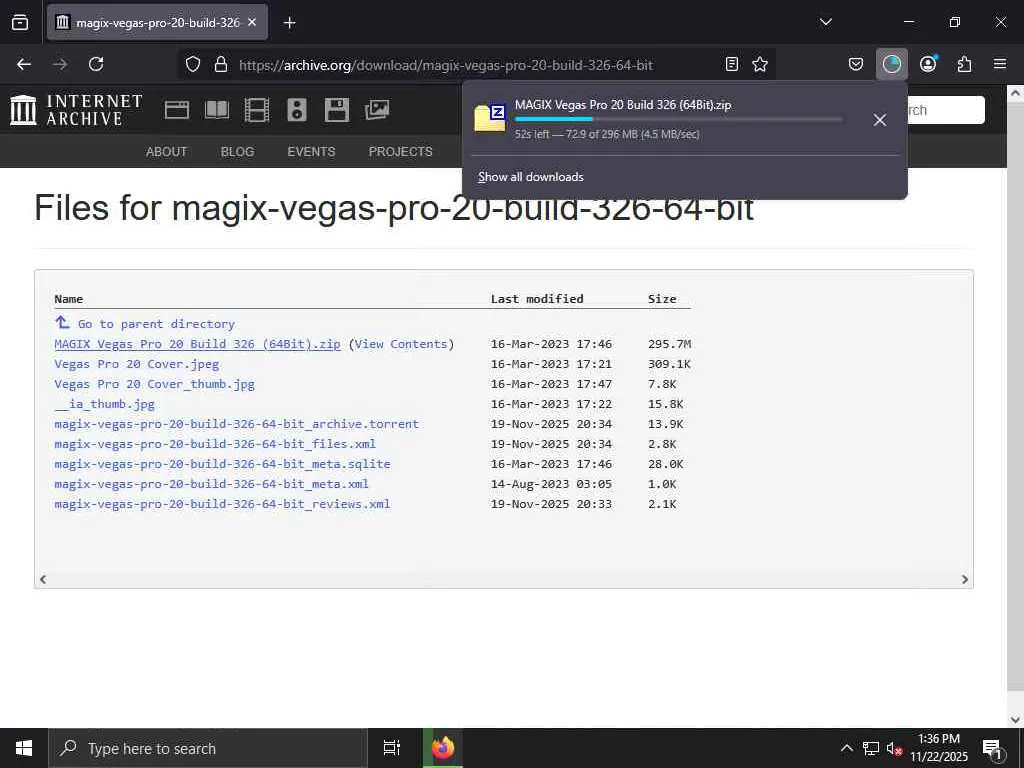Click the Firefox taskbar icon
This screenshot has width=1024, height=768.
pyautogui.click(x=443, y=748)
